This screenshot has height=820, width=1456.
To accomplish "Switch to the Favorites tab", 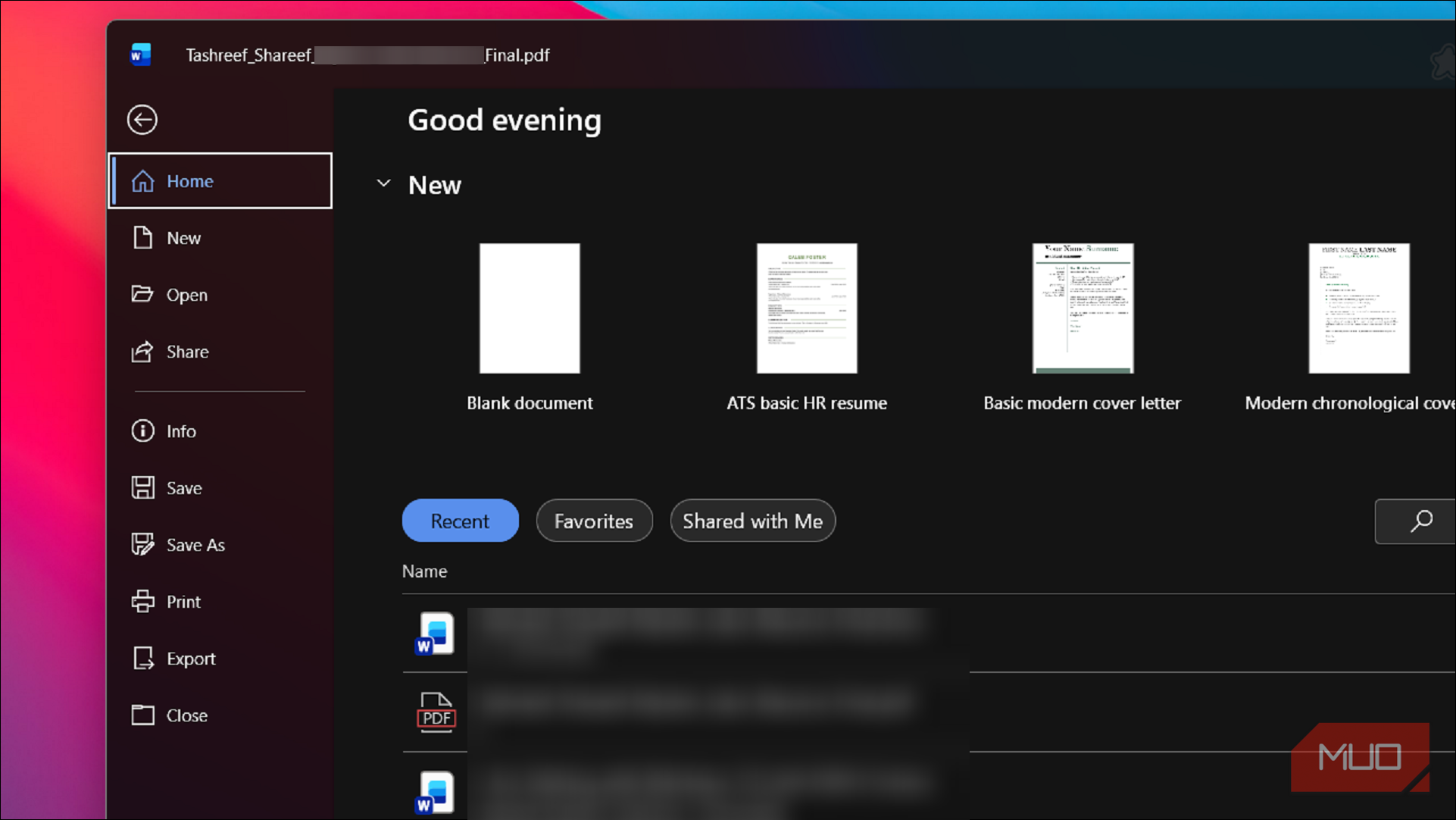I will coord(594,521).
